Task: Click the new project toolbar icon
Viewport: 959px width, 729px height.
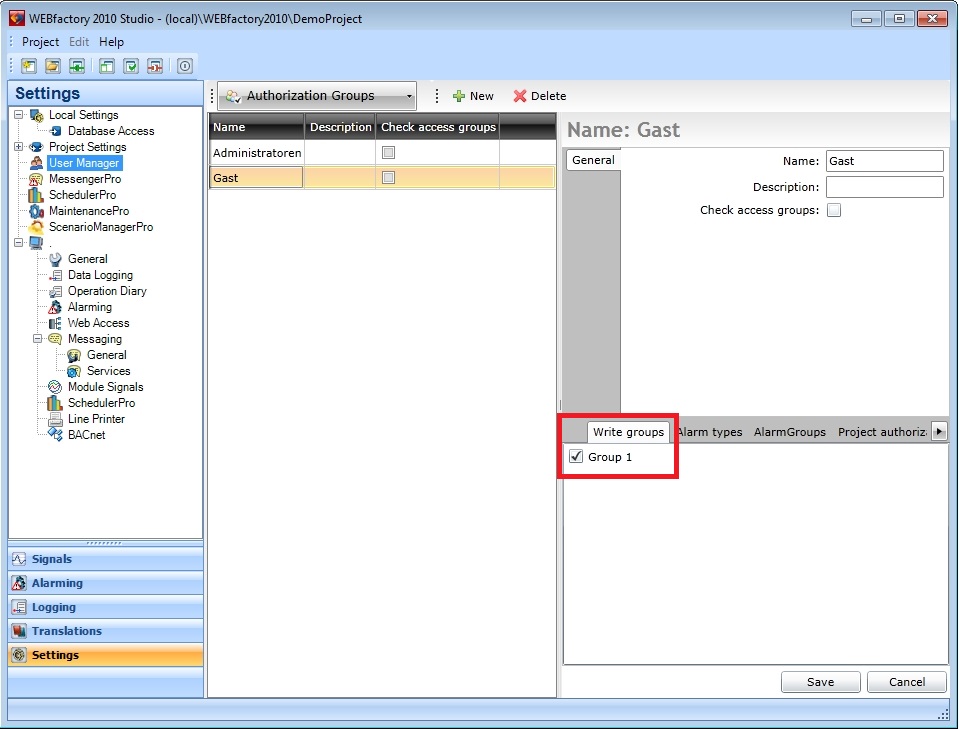Action: [x=29, y=66]
